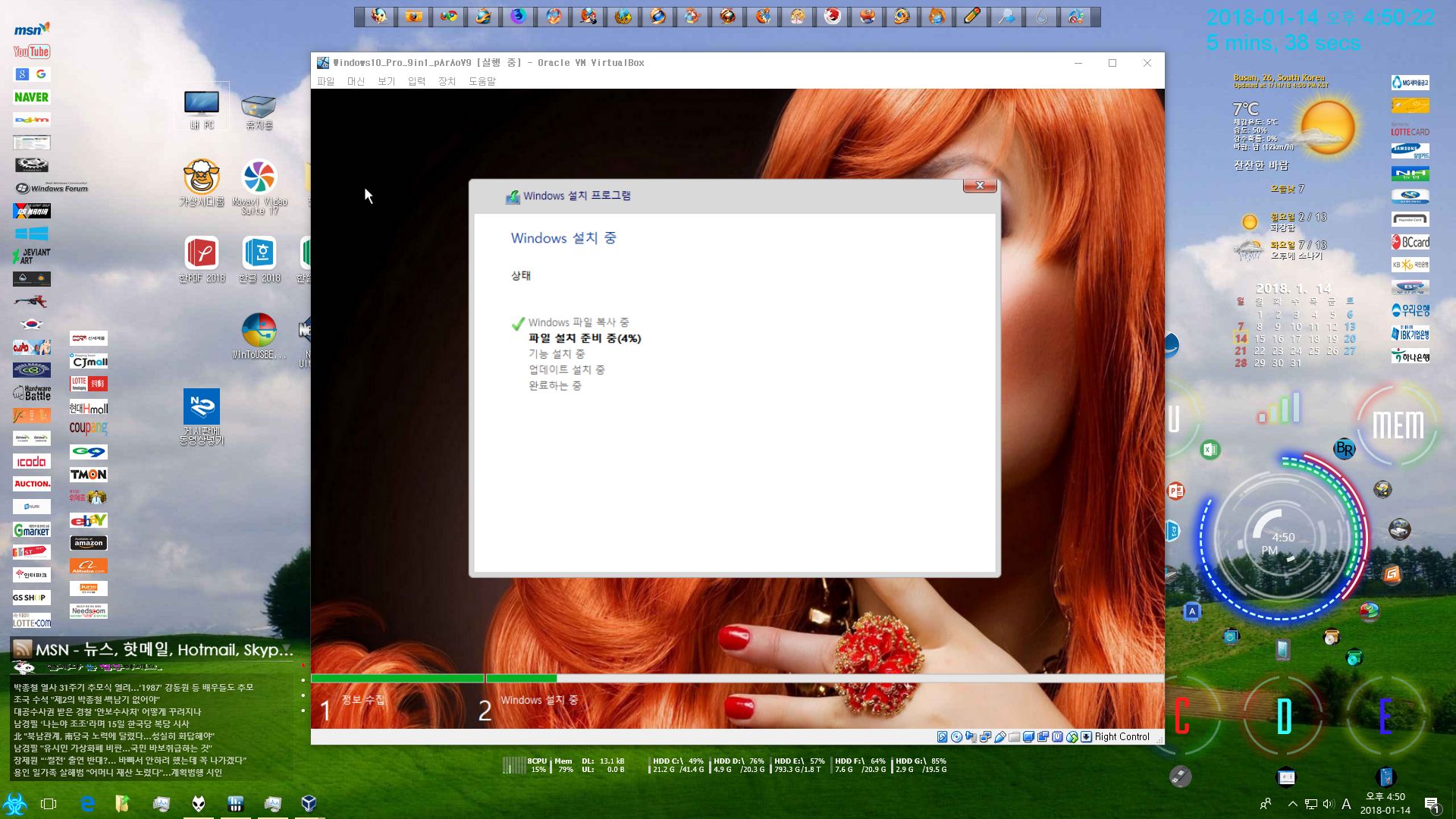
Task: Click the msn shortcut in left sidebar
Action: point(32,29)
